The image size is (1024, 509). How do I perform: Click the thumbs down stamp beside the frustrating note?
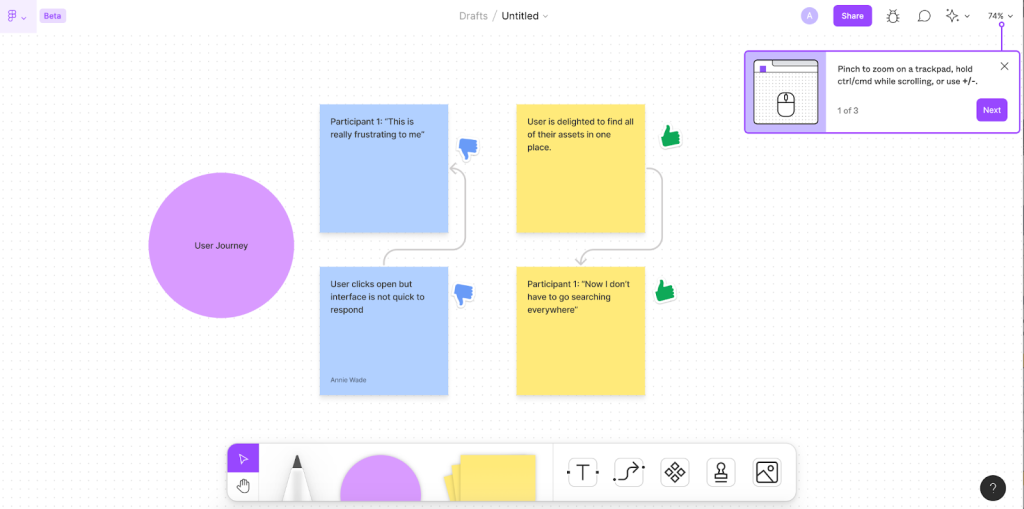(468, 150)
